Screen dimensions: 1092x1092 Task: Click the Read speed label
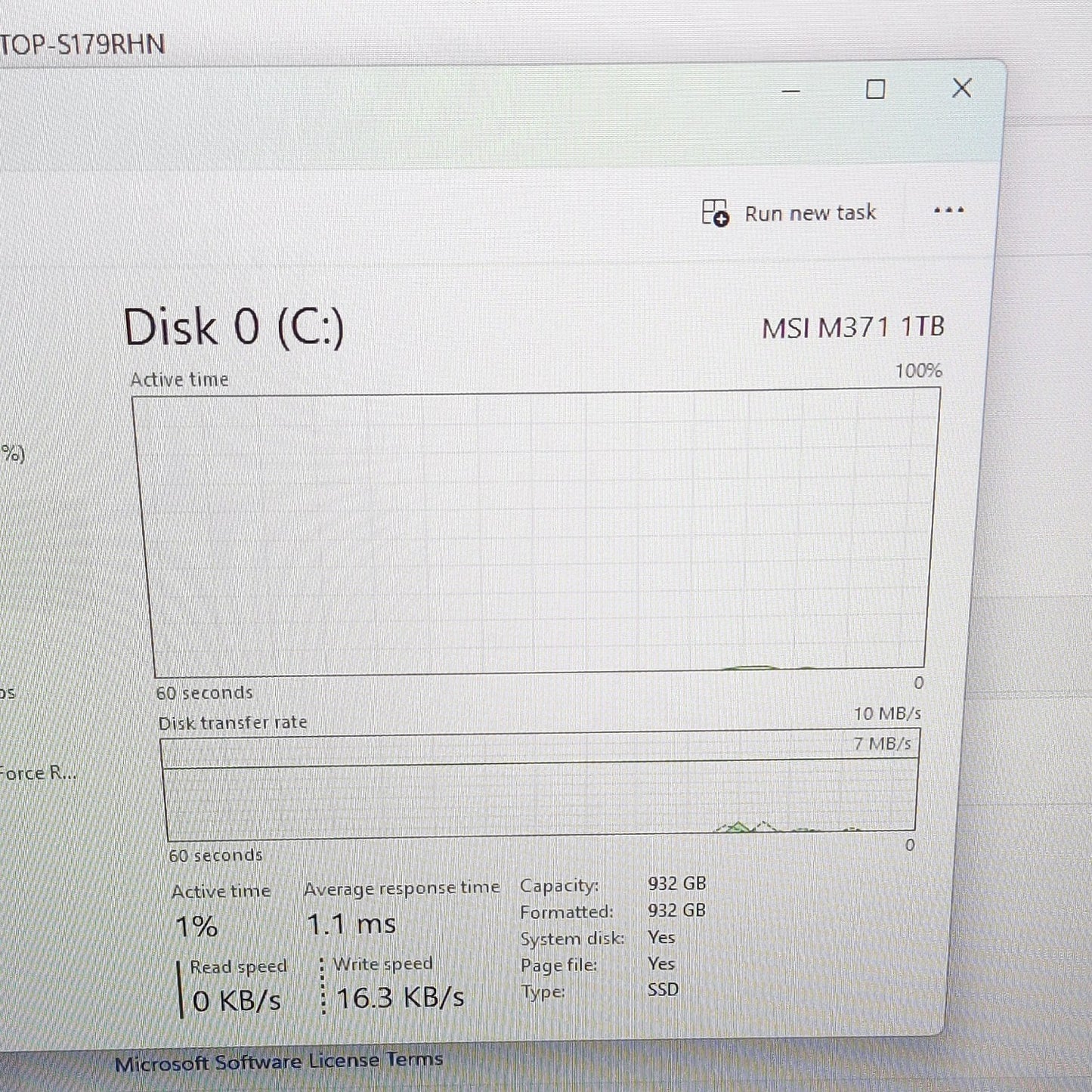pos(238,967)
